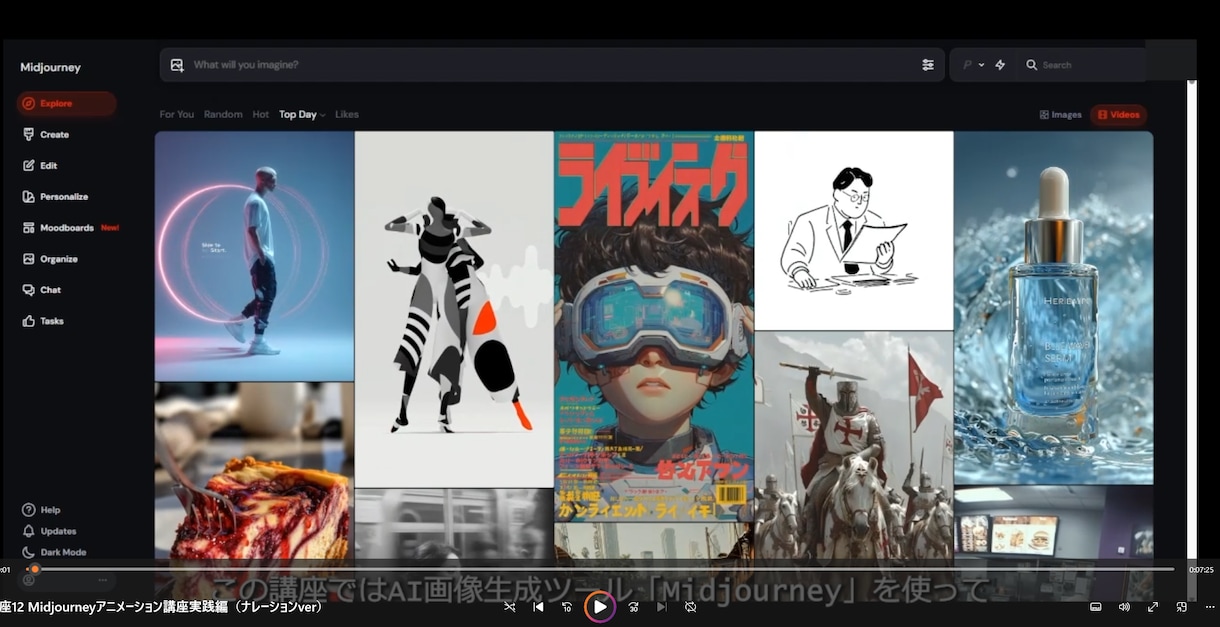The height and width of the screenshot is (627, 1220).
Task: Open Updates notifications bell
Action: (x=49, y=531)
